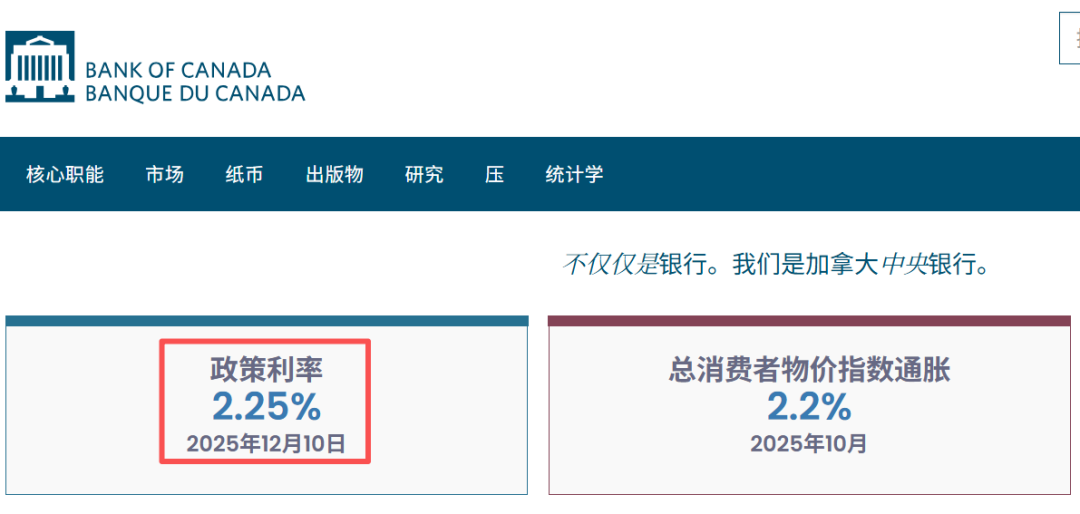Click the 2025年12月10日 date text

coord(266,443)
